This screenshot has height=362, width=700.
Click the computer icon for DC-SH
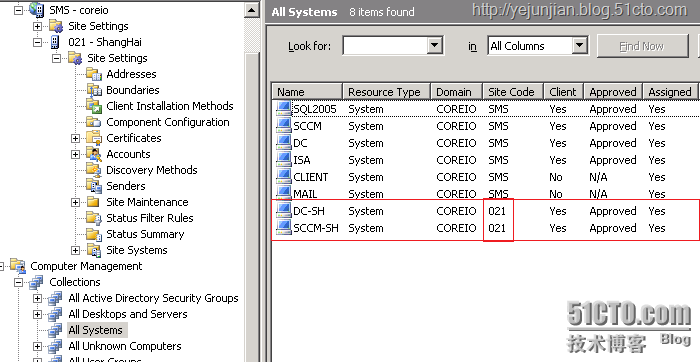[283, 211]
